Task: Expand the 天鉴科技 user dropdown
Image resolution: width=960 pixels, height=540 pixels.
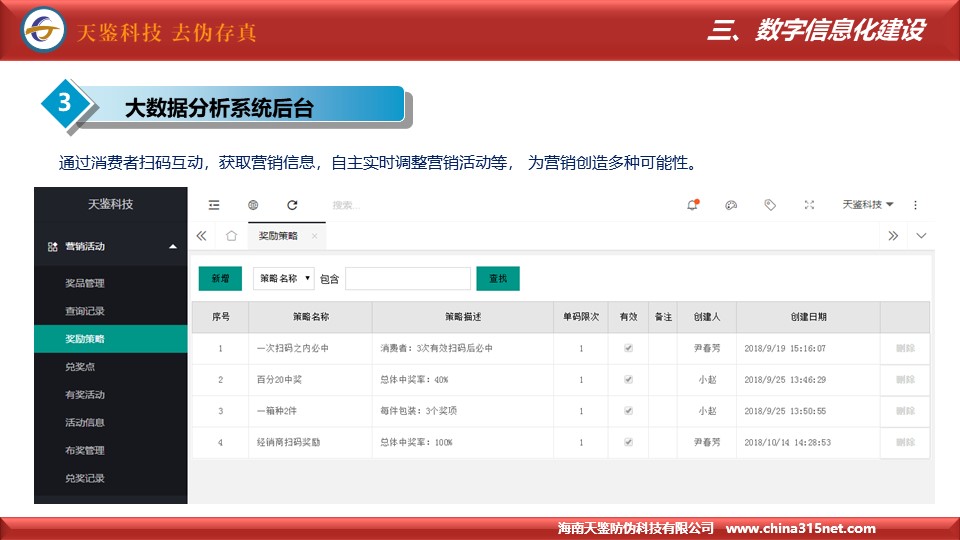Action: click(867, 205)
